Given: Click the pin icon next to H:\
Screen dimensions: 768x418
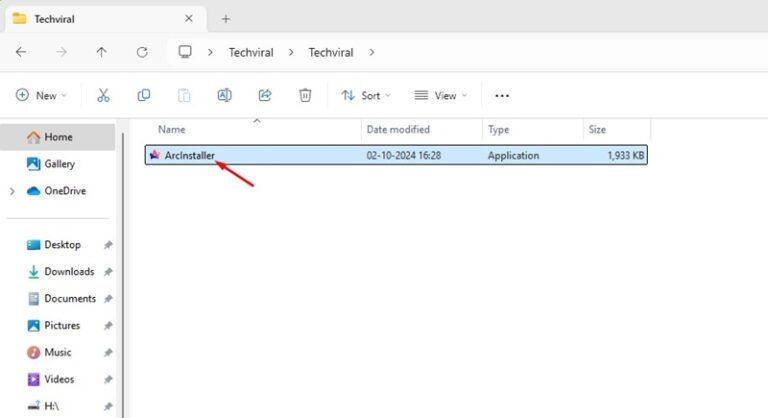Looking at the screenshot, I should point(108,406).
